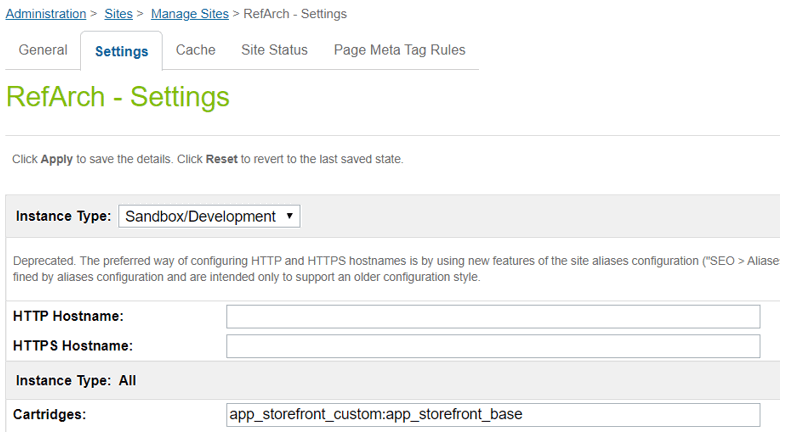Select the 'RefArch - Settings' breadcrumb text
This screenshot has height=432, width=788.
(x=295, y=14)
